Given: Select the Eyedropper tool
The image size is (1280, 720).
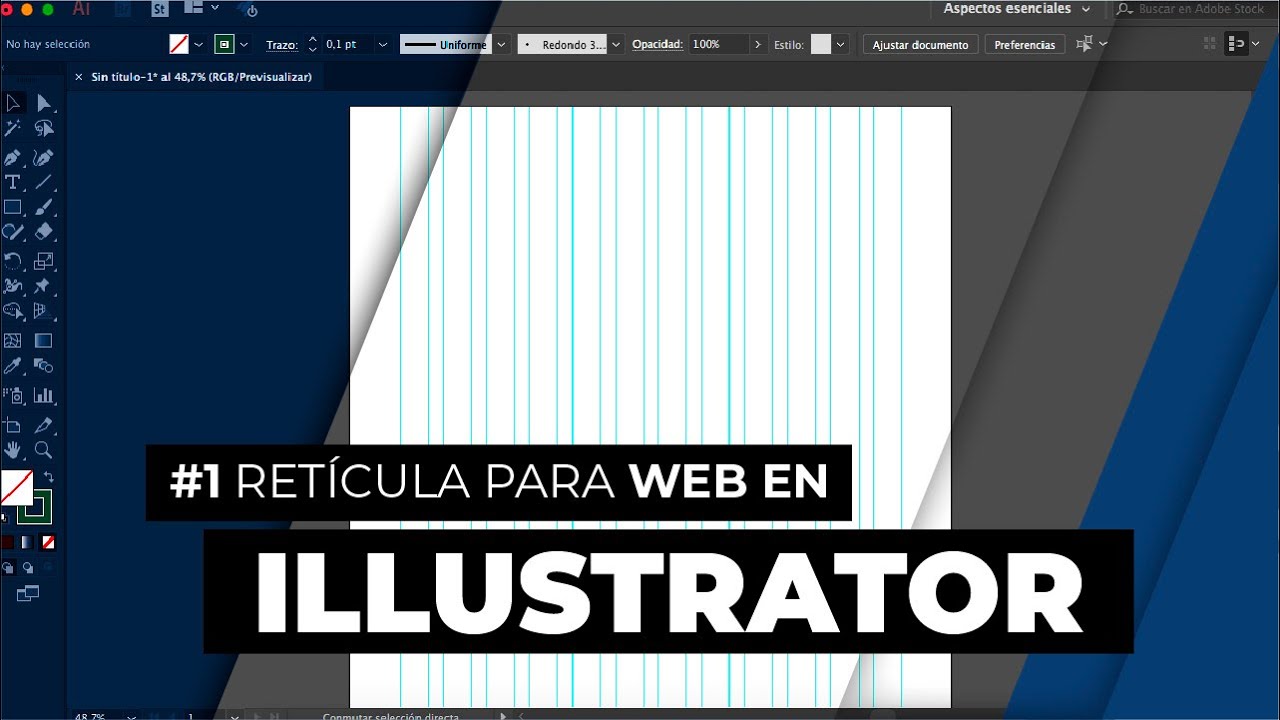Looking at the screenshot, I should click(13, 366).
